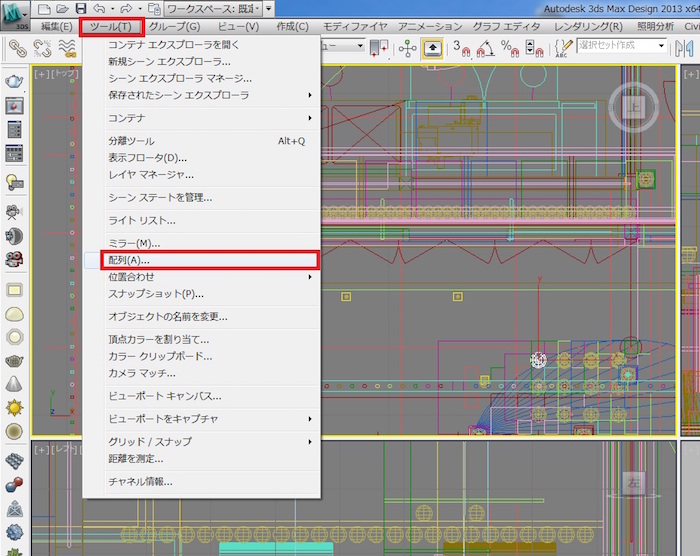Open the ワークスペース dropdown in title bar

coord(268,8)
